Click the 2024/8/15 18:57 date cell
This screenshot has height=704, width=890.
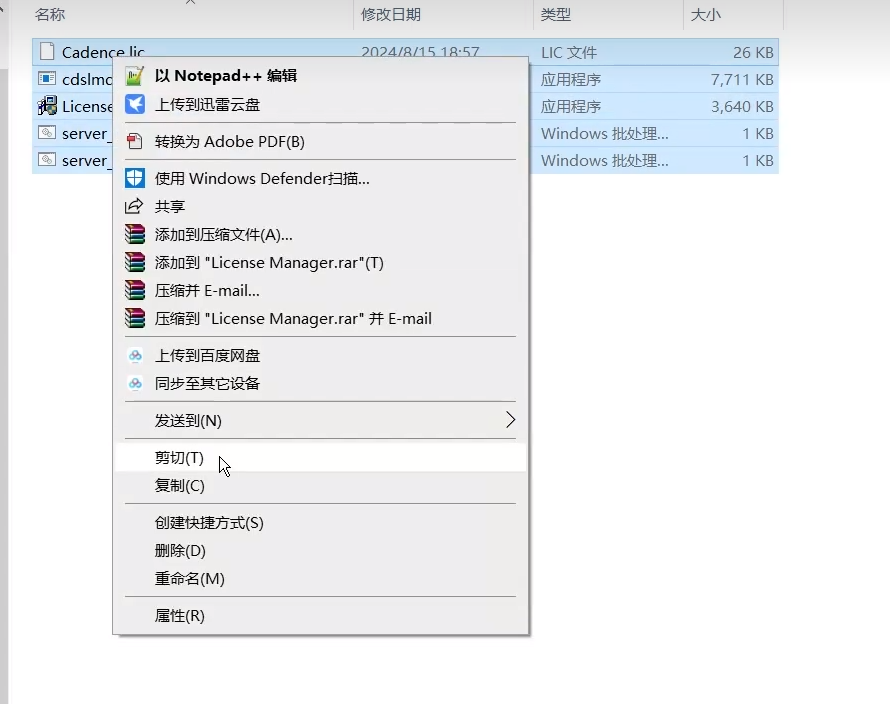point(420,52)
